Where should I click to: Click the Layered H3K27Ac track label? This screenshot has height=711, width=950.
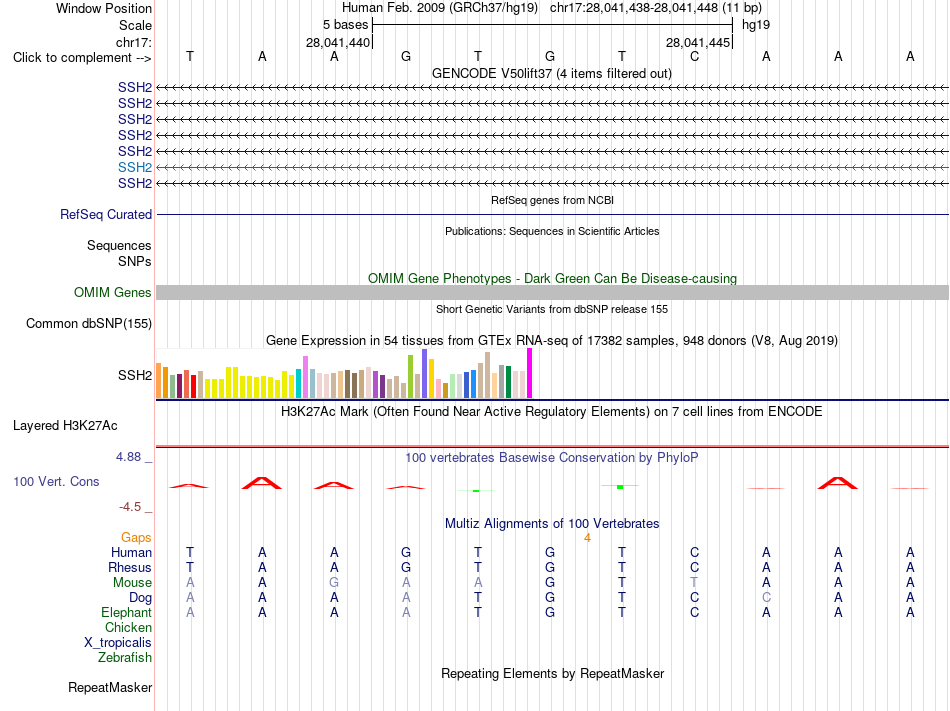click(x=65, y=426)
